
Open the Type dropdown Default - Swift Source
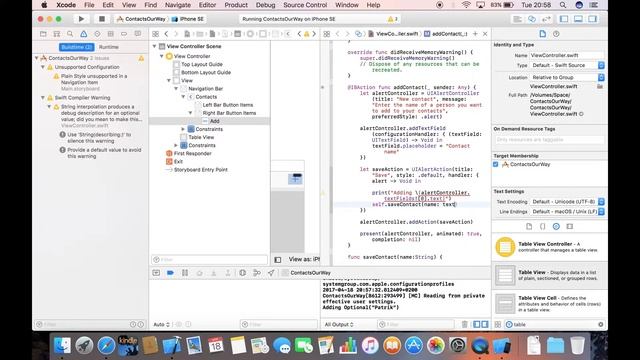tap(567, 65)
